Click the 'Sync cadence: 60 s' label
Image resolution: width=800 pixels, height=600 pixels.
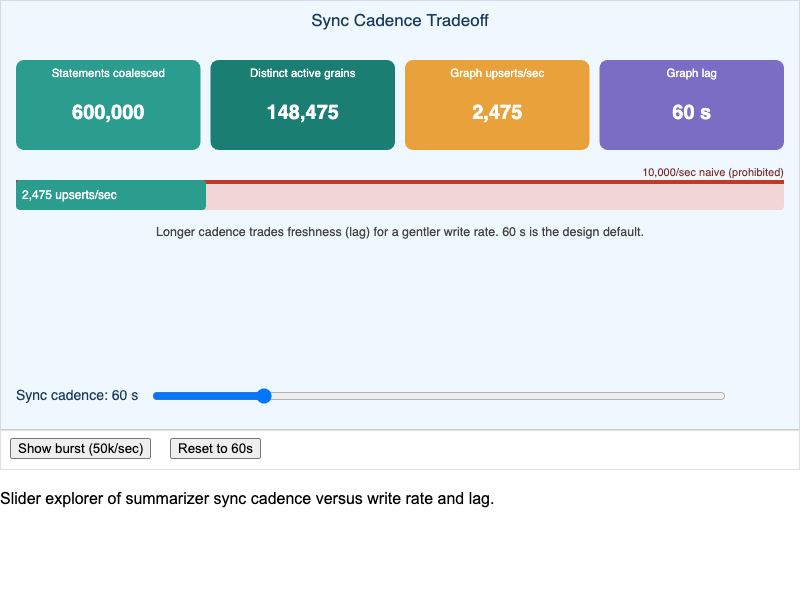point(77,395)
